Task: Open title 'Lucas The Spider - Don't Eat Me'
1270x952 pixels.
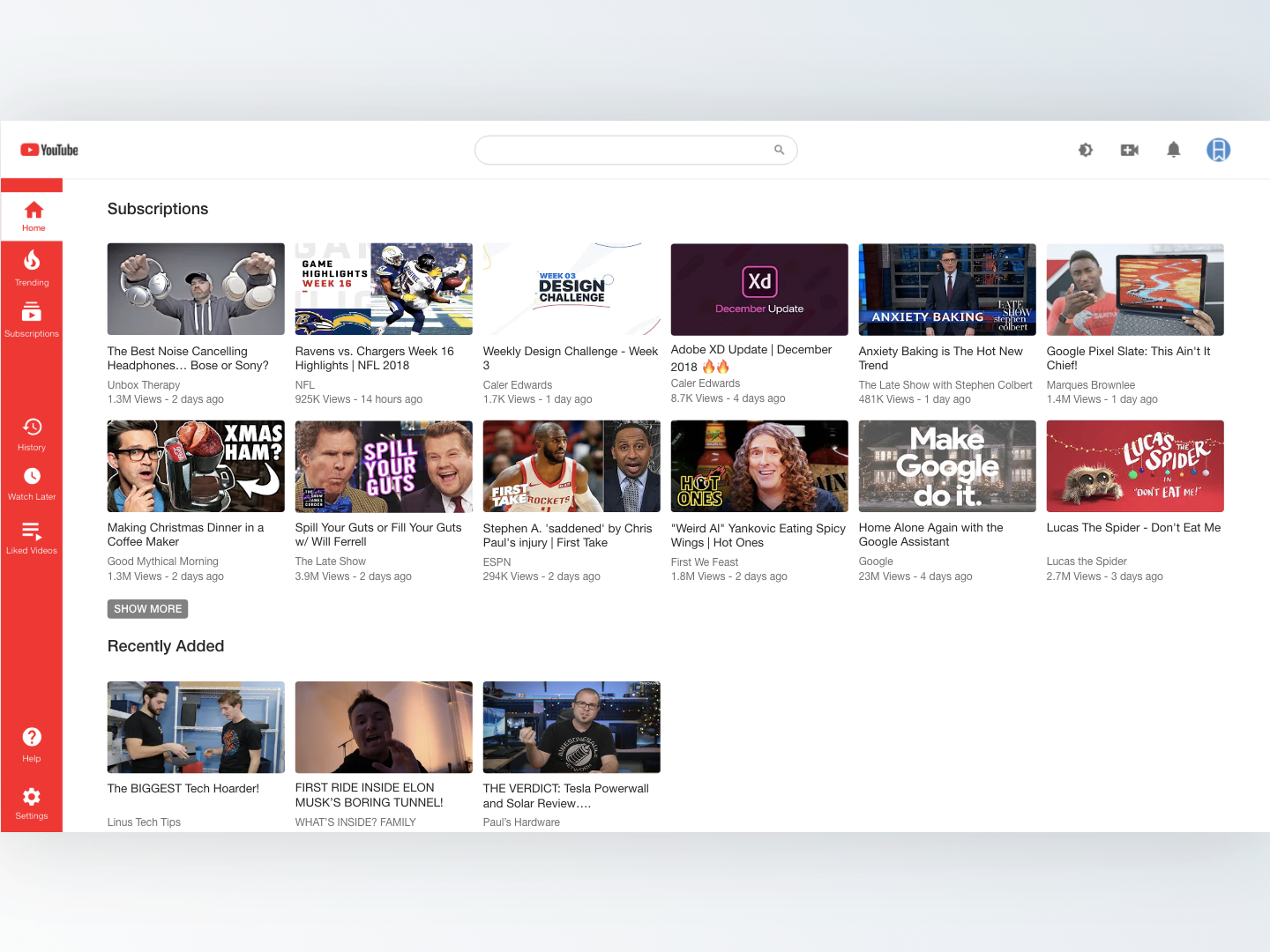Action: click(1133, 528)
